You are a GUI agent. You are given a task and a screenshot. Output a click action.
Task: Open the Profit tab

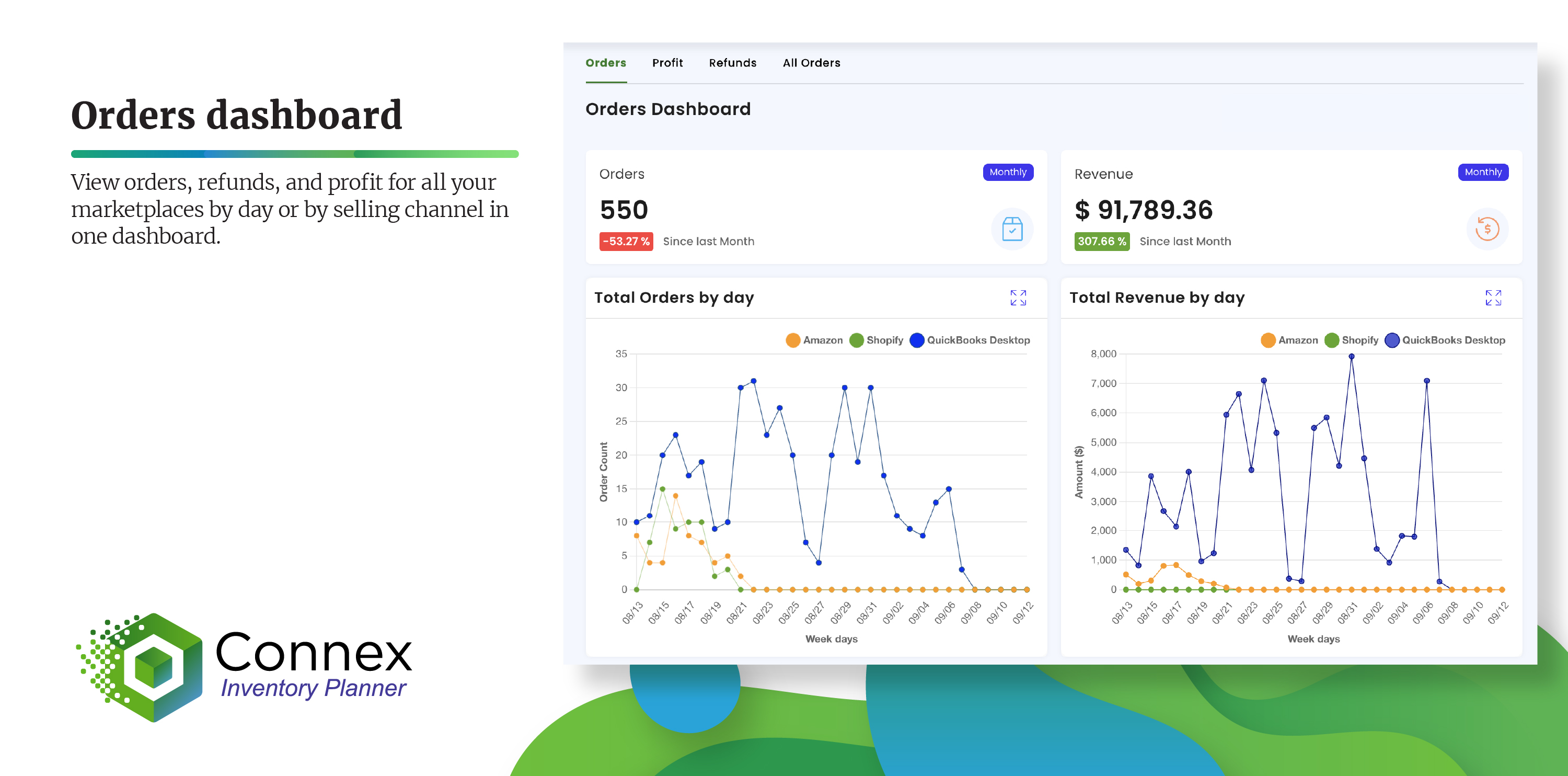(x=667, y=63)
